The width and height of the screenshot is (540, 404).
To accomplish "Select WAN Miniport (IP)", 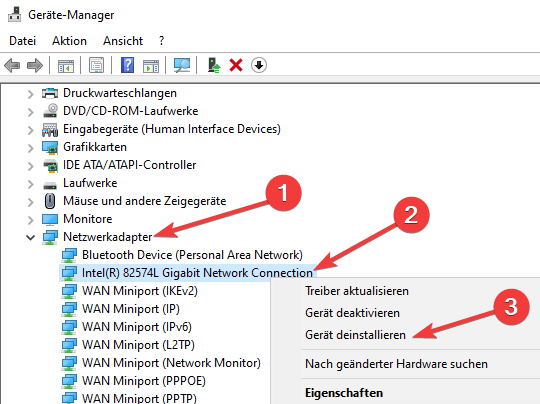I will point(131,309).
